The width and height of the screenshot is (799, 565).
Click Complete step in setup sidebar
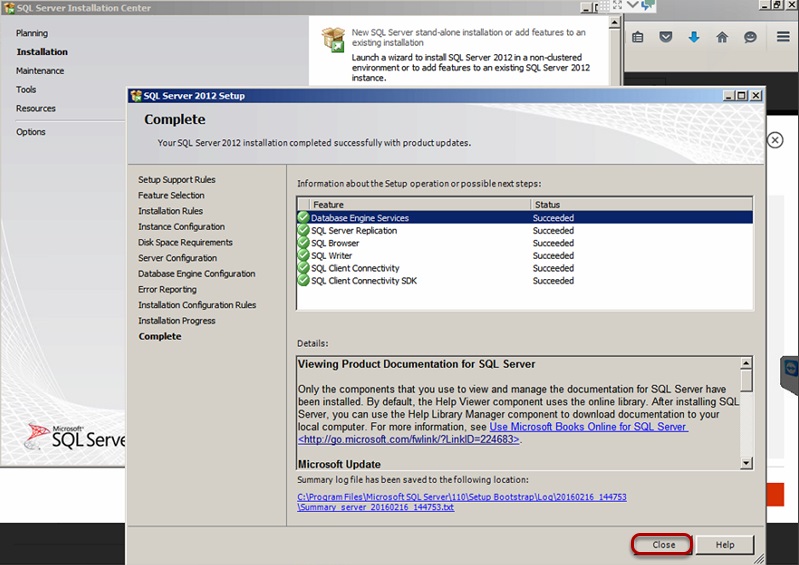pos(159,336)
